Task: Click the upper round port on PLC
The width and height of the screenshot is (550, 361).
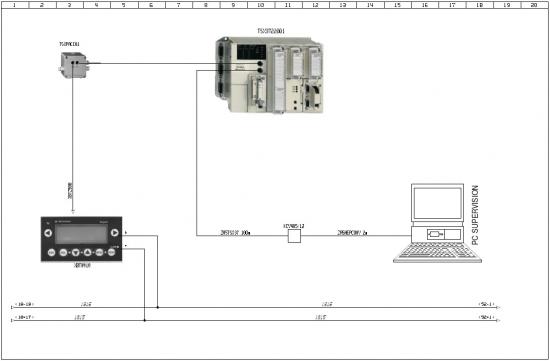Action: [x=260, y=63]
